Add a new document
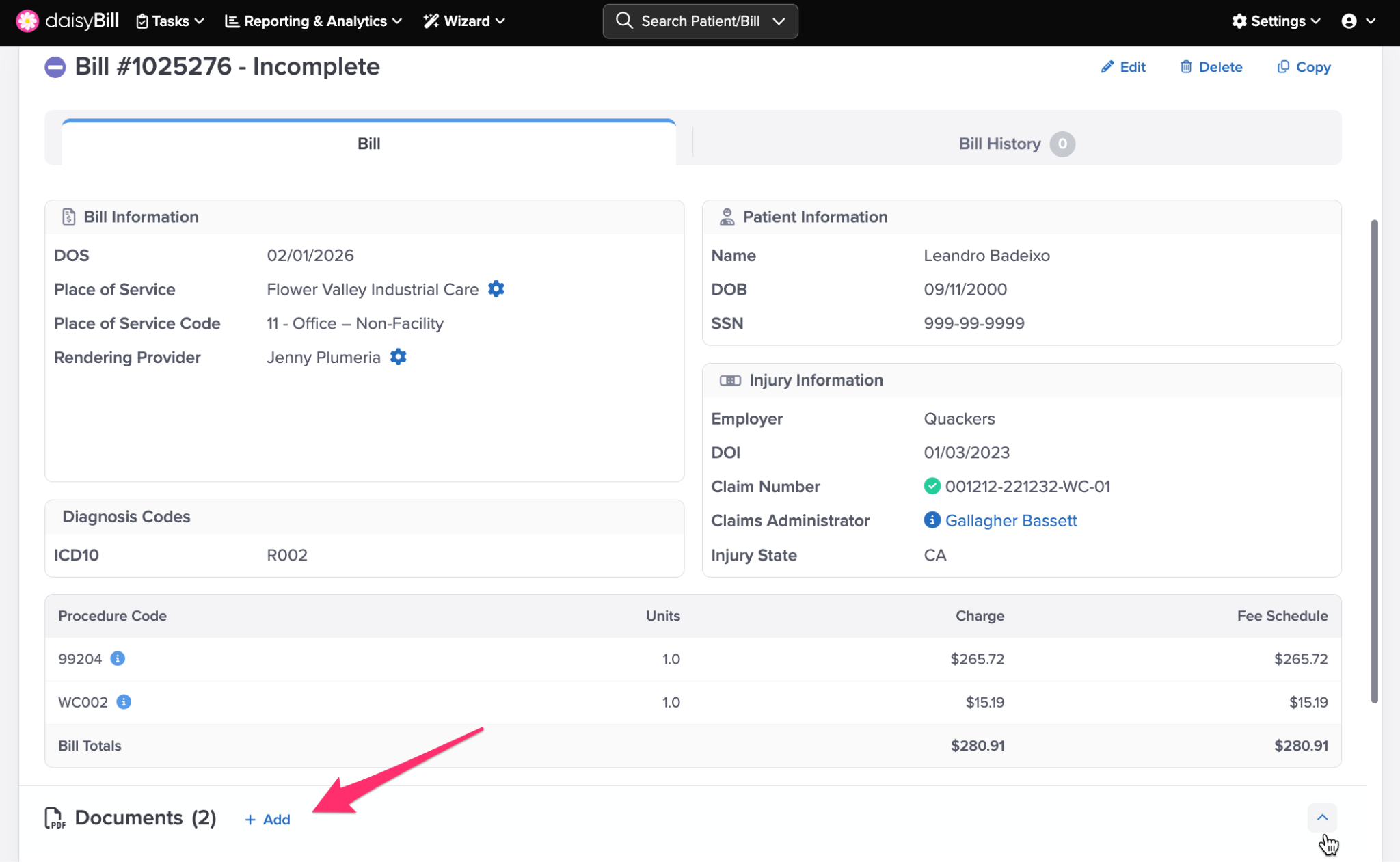 (268, 819)
